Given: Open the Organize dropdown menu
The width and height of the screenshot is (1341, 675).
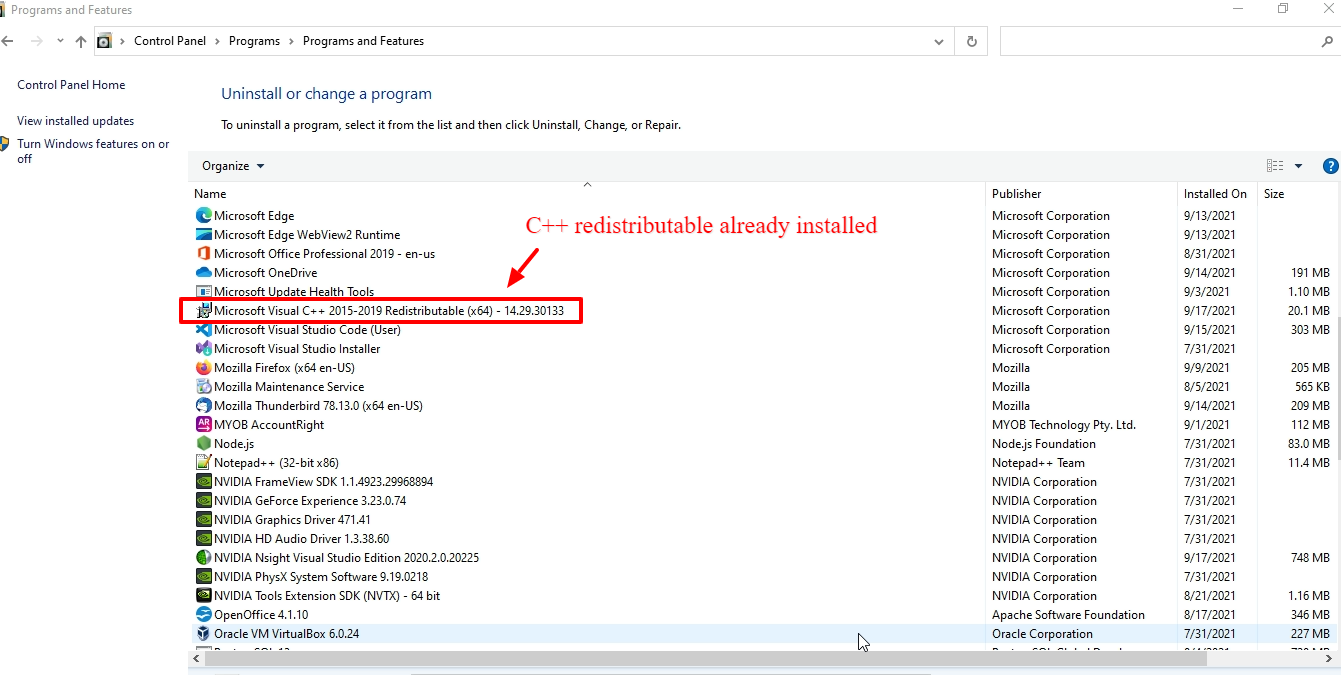Looking at the screenshot, I should coord(233,166).
